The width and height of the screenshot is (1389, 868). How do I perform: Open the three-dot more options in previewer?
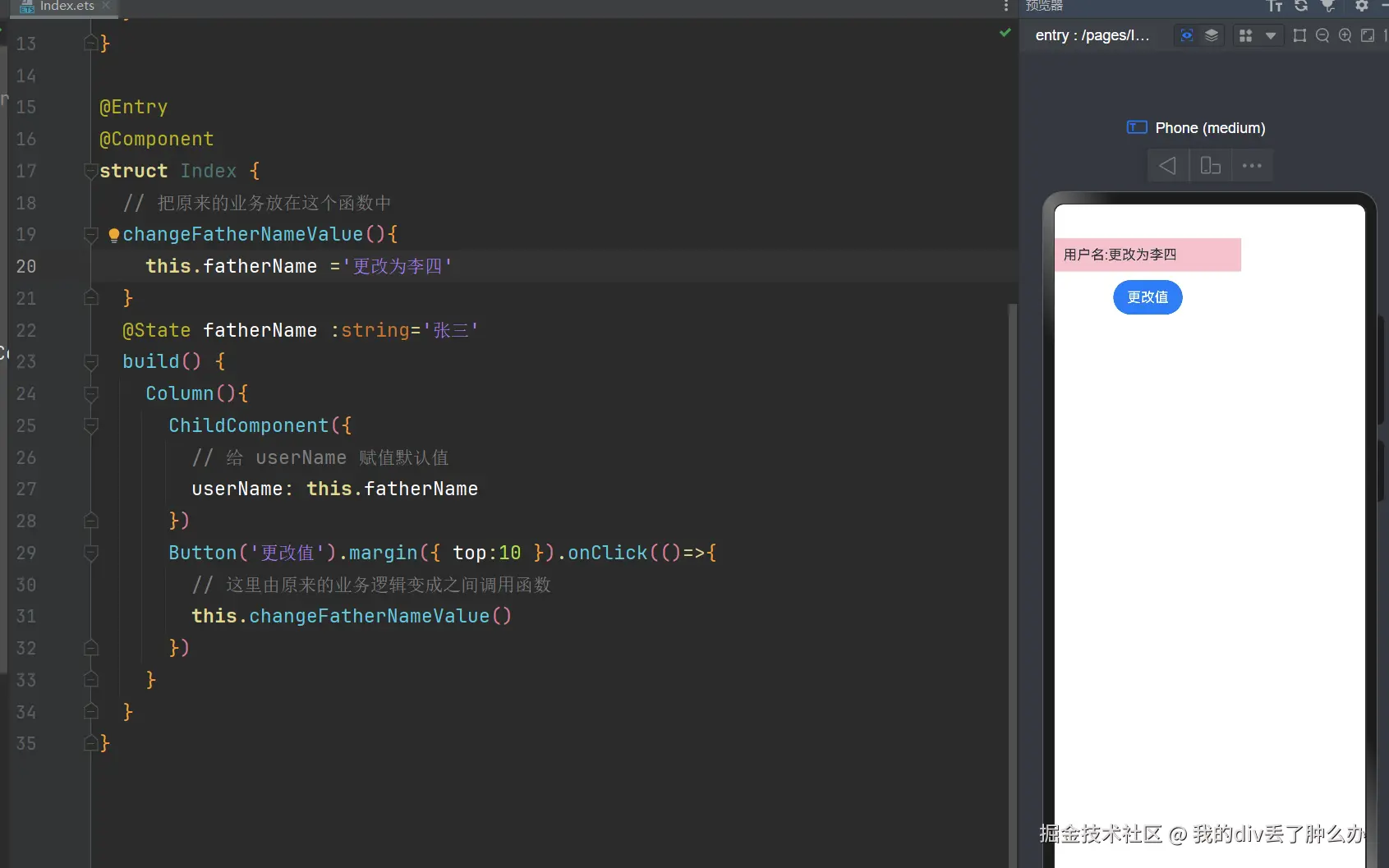1252,165
